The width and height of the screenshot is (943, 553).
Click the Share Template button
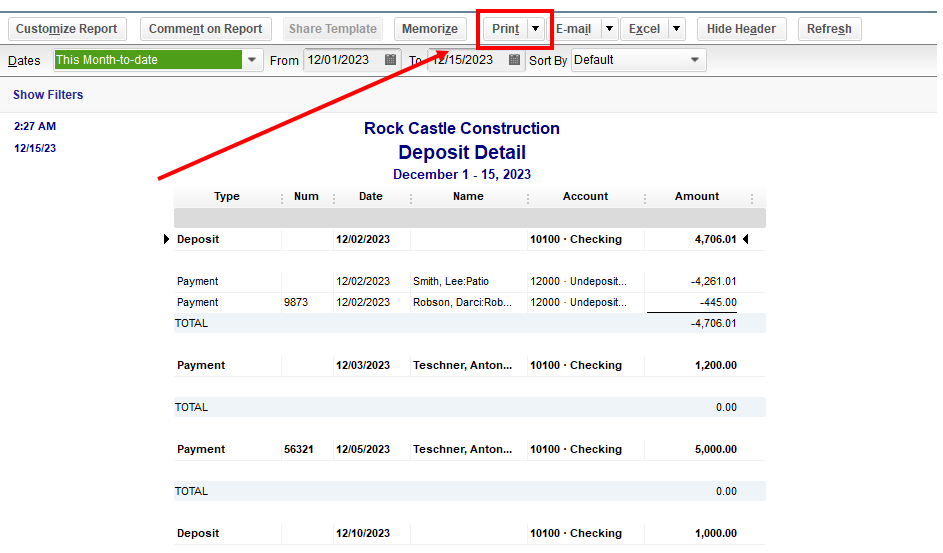(333, 29)
